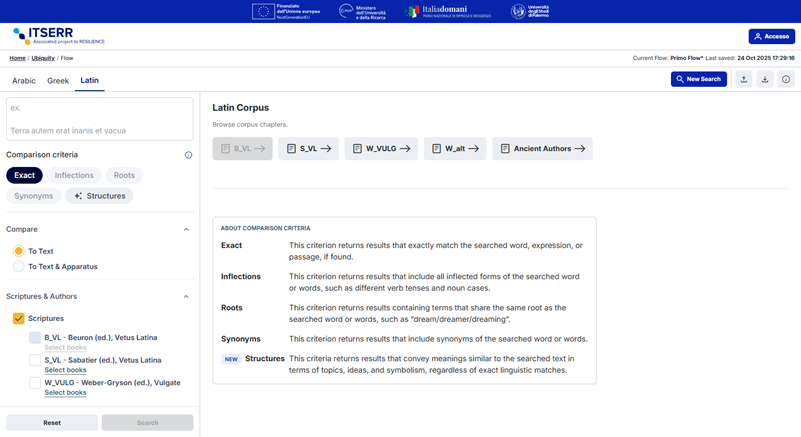Open the W_VULG corpus chapter chip

click(x=381, y=149)
